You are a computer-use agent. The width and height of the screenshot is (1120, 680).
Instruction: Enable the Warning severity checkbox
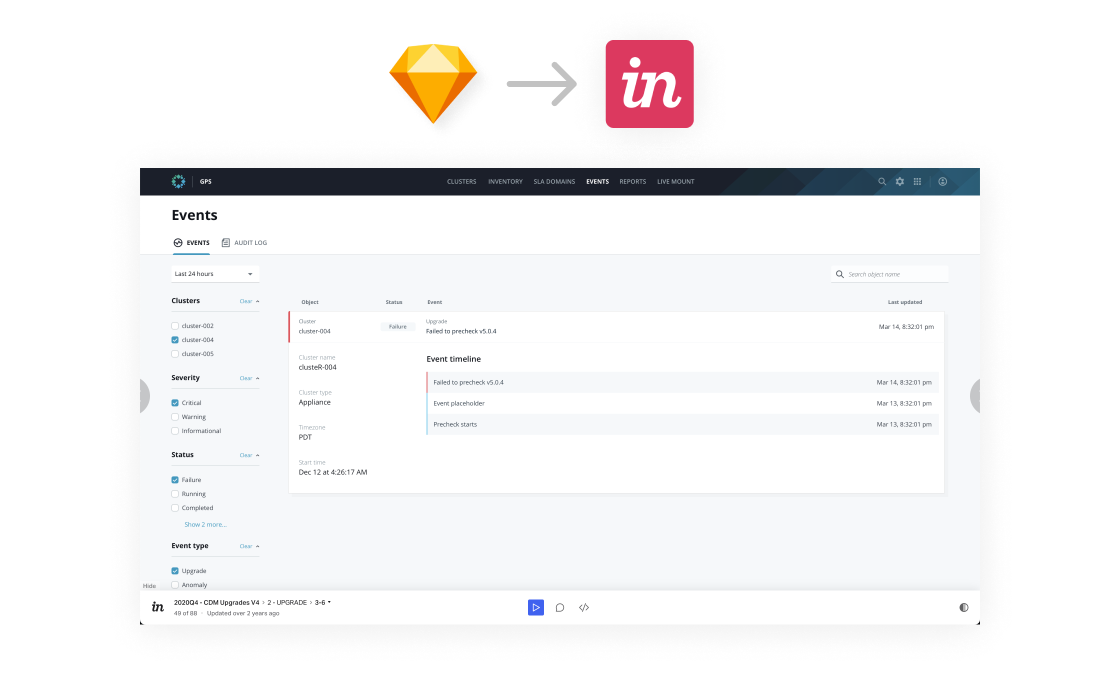tap(175, 416)
